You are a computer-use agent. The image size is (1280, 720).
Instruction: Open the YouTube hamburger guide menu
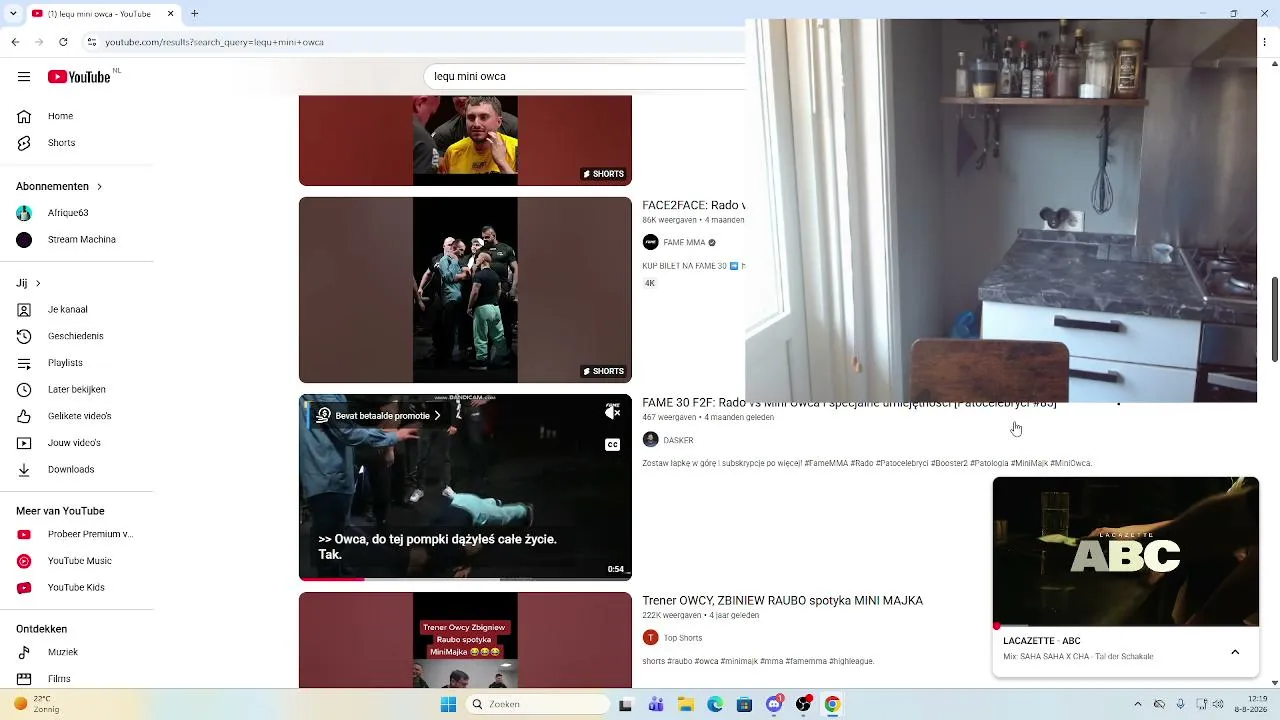click(x=24, y=77)
